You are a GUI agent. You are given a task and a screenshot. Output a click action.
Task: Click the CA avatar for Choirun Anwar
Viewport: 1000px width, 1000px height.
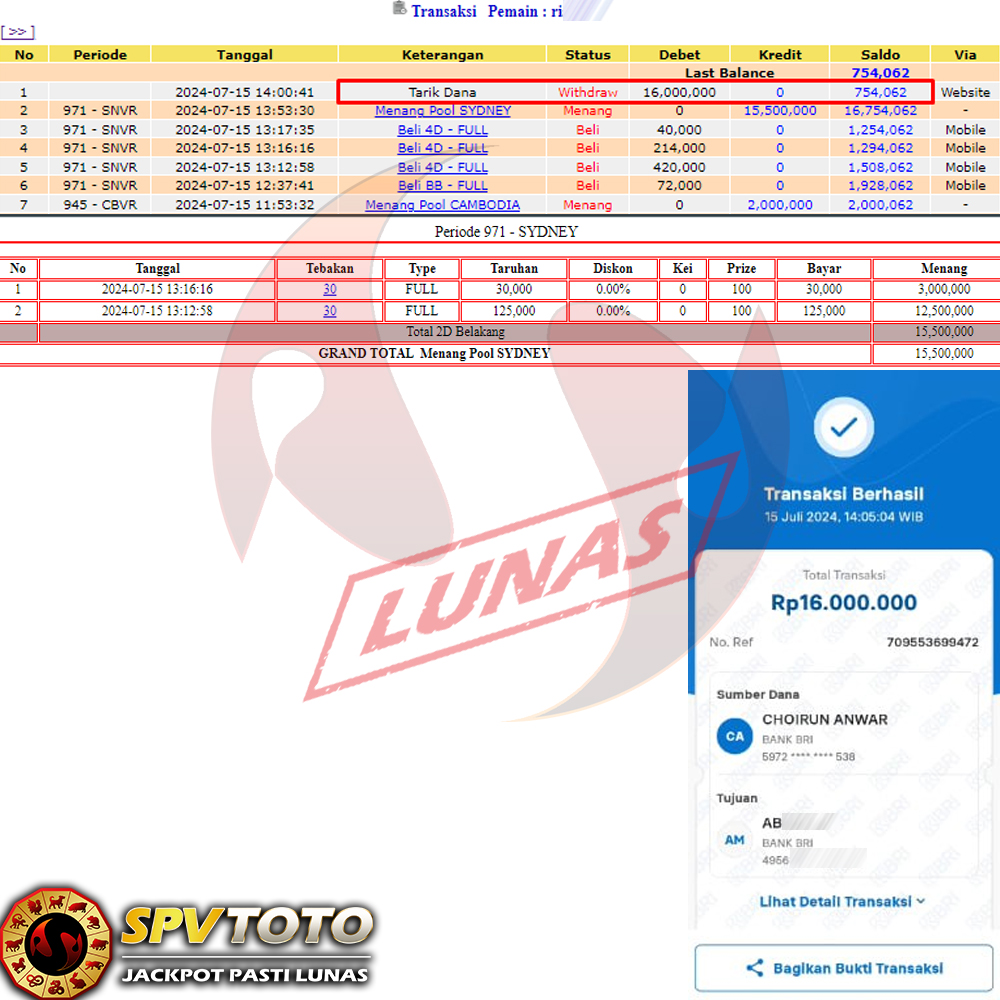[735, 736]
